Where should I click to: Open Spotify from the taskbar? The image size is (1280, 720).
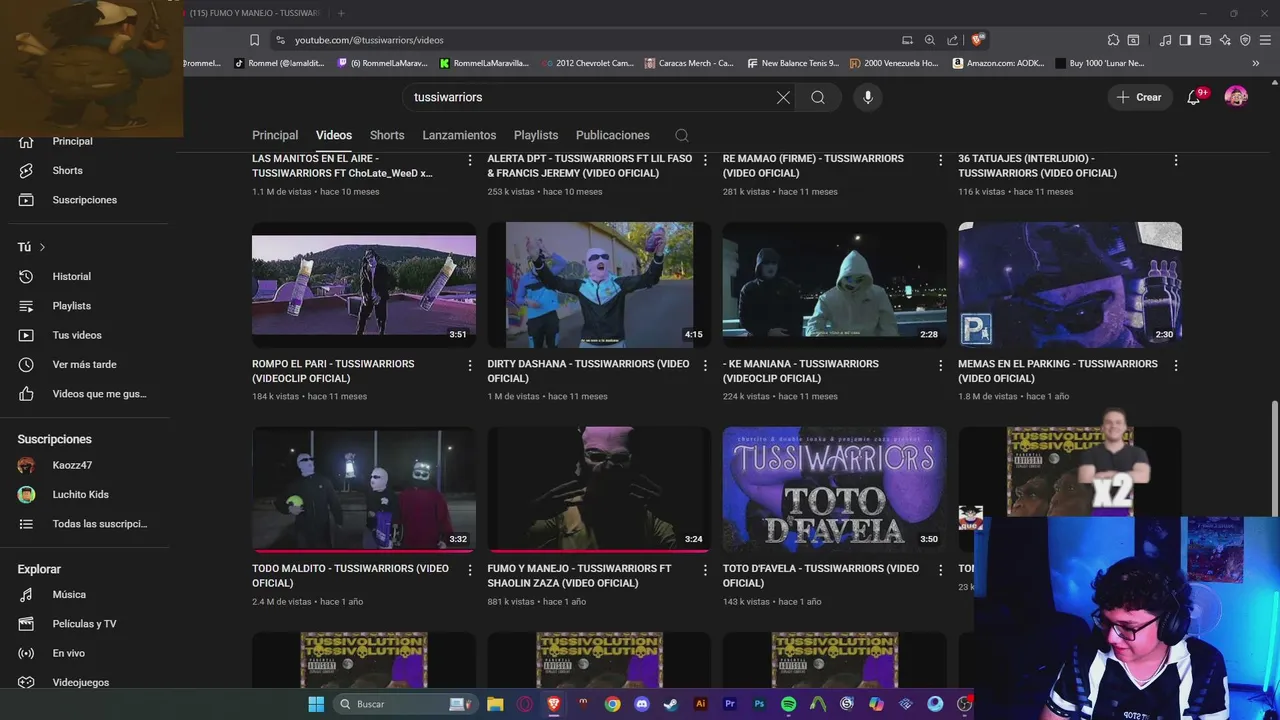788,704
